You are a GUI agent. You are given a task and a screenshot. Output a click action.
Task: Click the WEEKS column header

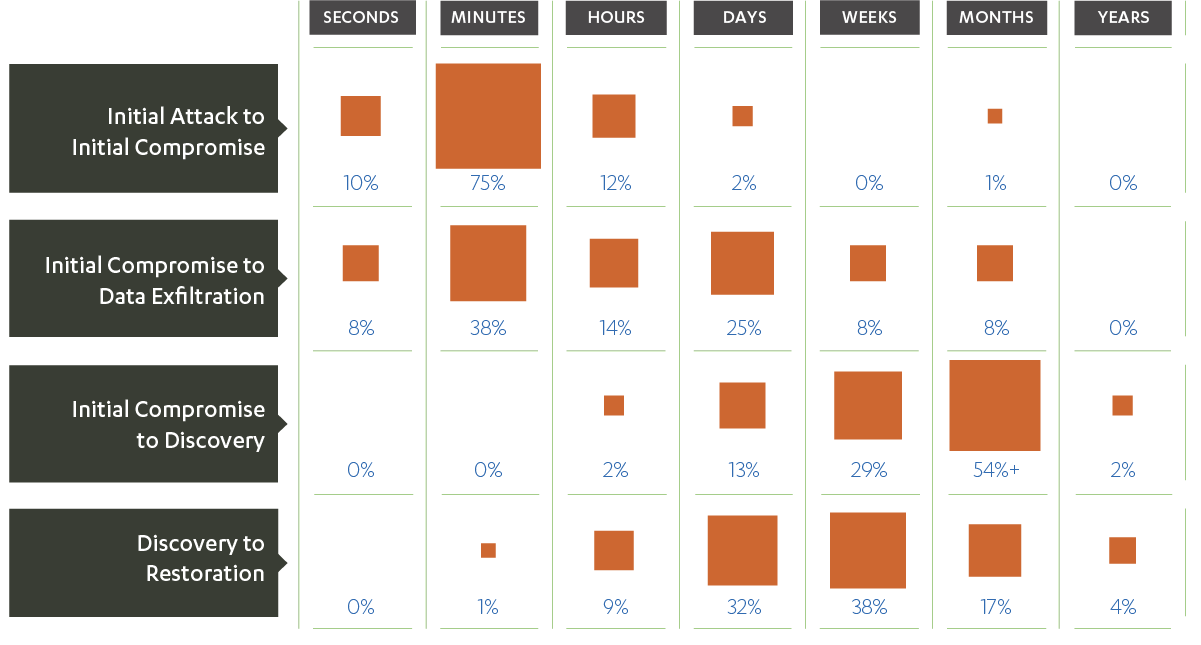pos(869,18)
